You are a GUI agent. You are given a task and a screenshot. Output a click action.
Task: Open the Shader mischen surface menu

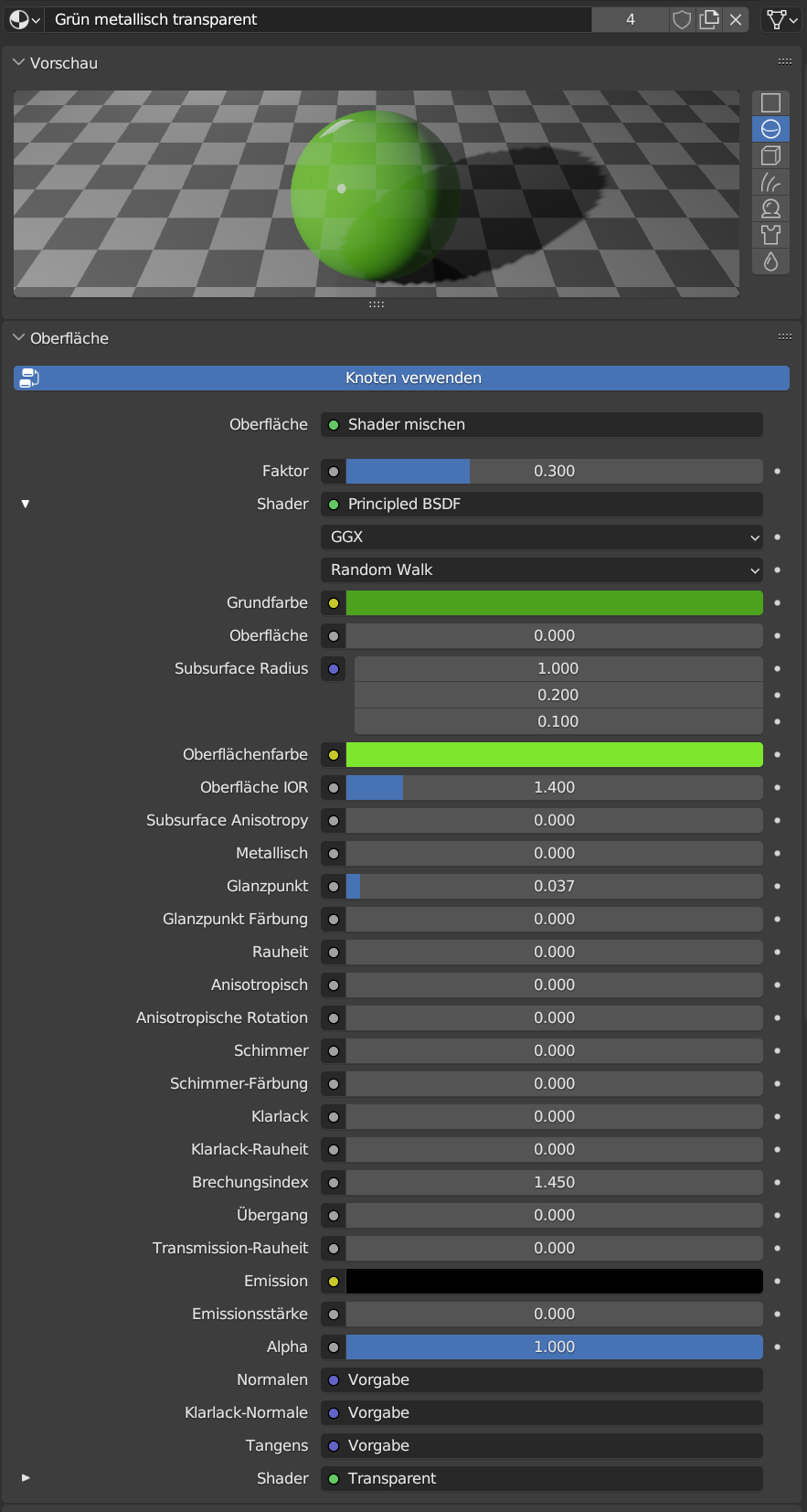pos(541,424)
